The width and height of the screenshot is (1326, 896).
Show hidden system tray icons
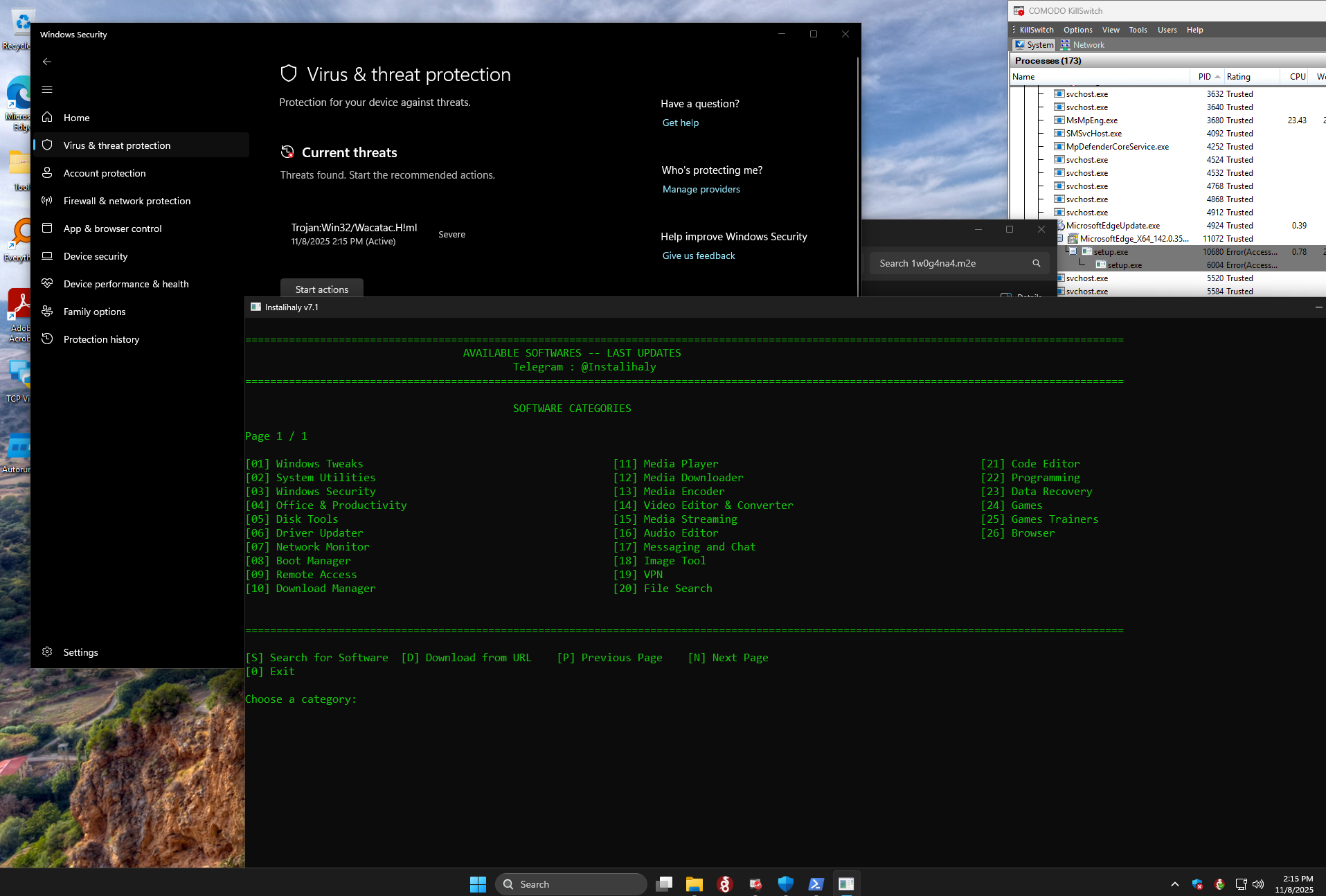coord(1174,884)
